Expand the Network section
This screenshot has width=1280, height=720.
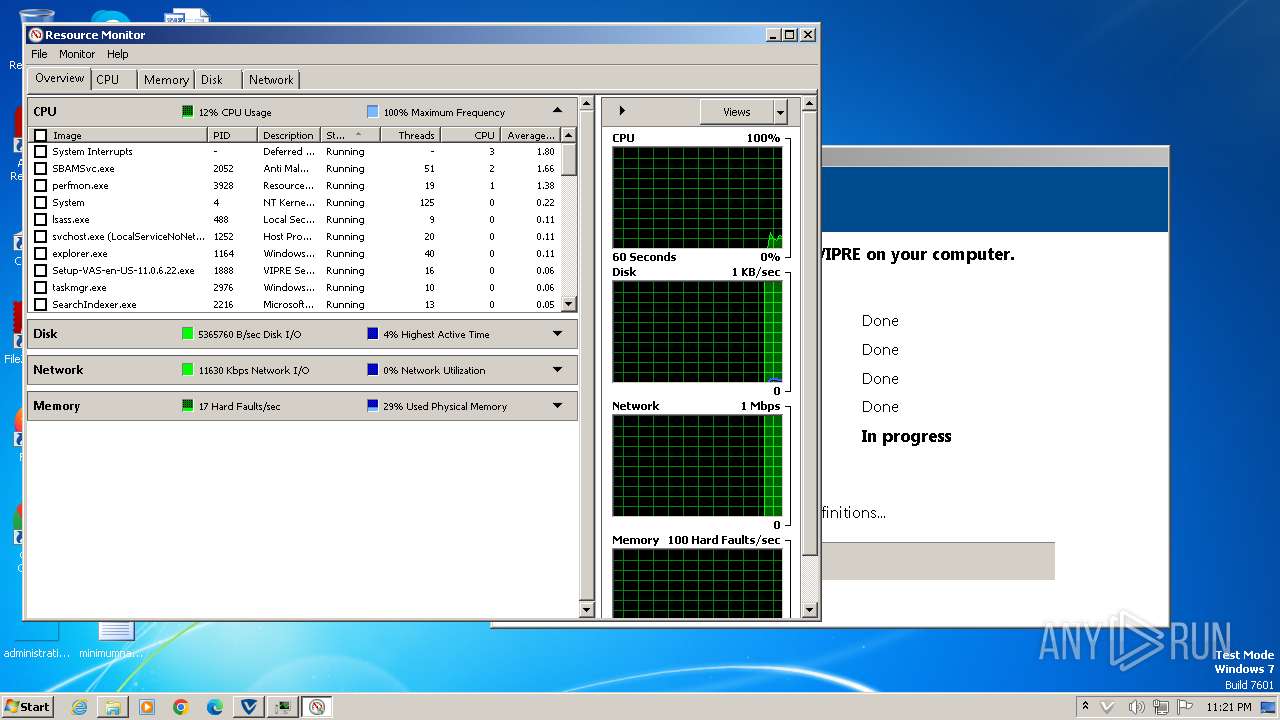click(x=558, y=370)
